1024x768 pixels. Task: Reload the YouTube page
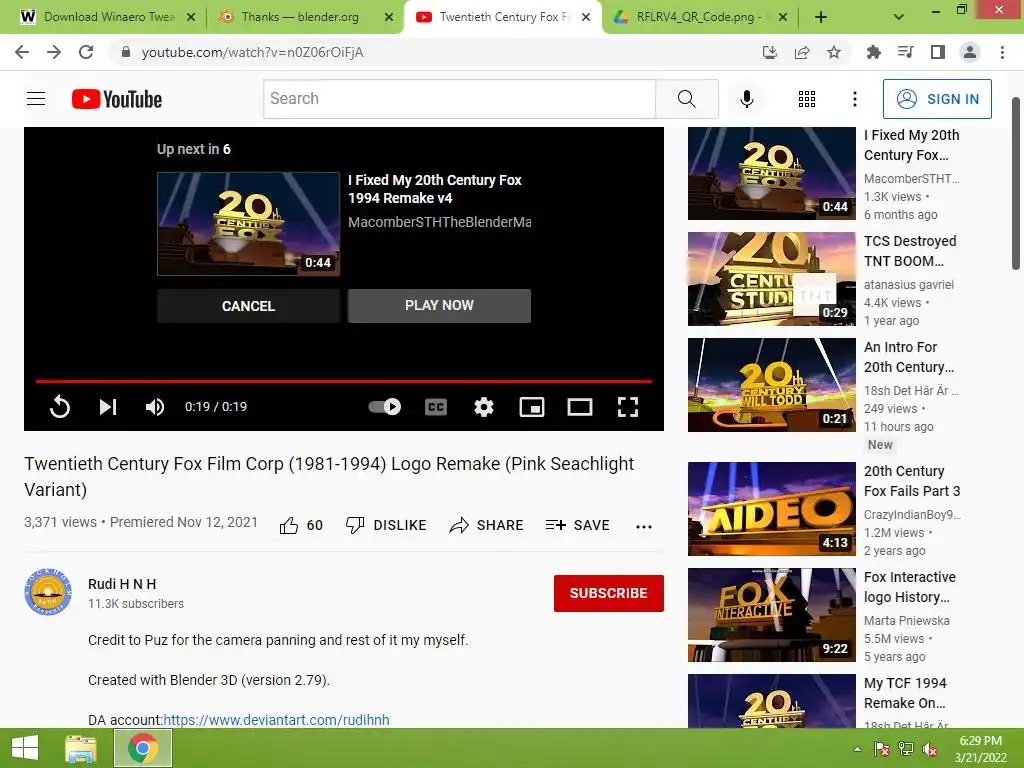click(x=86, y=52)
